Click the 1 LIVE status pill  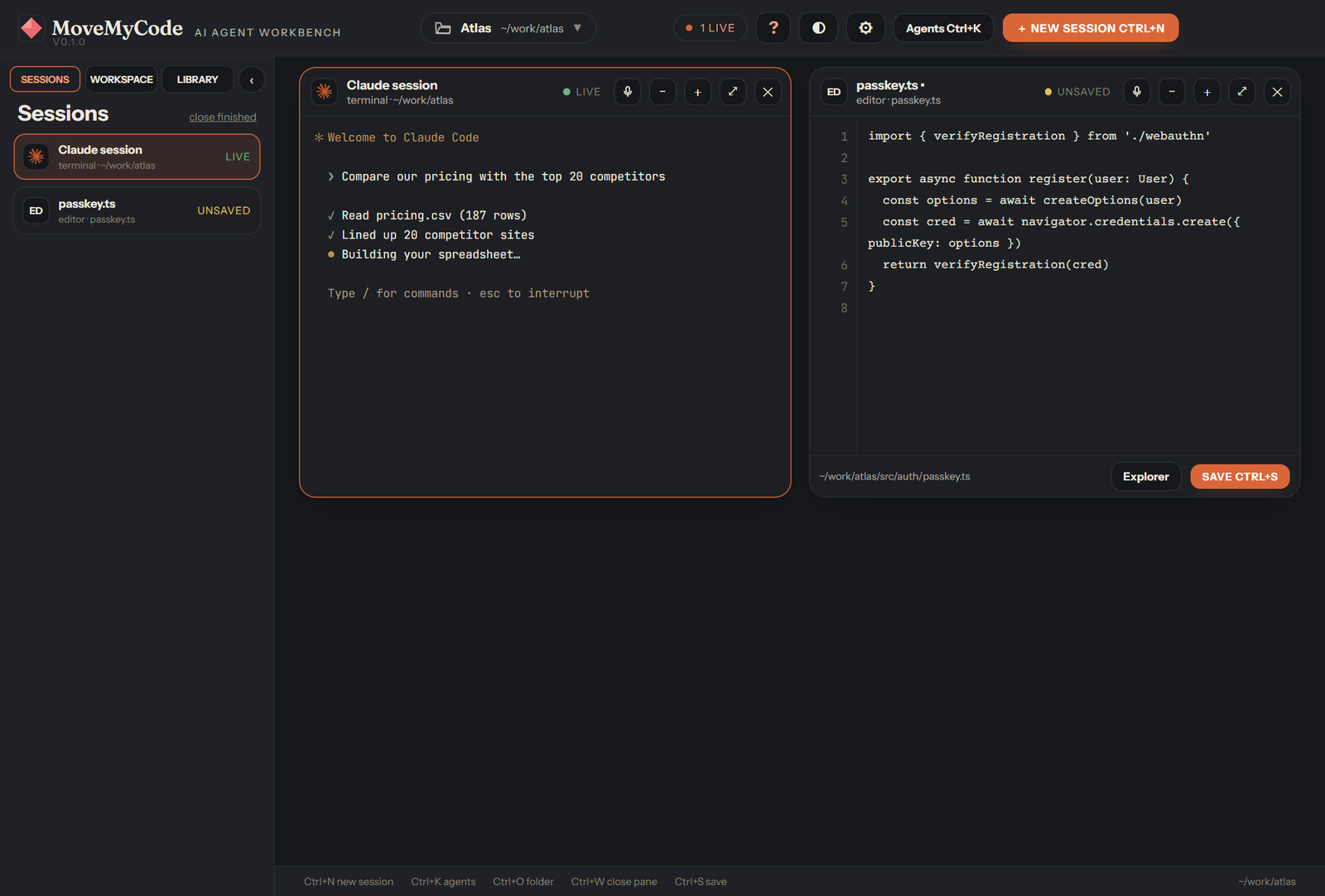[x=710, y=28]
